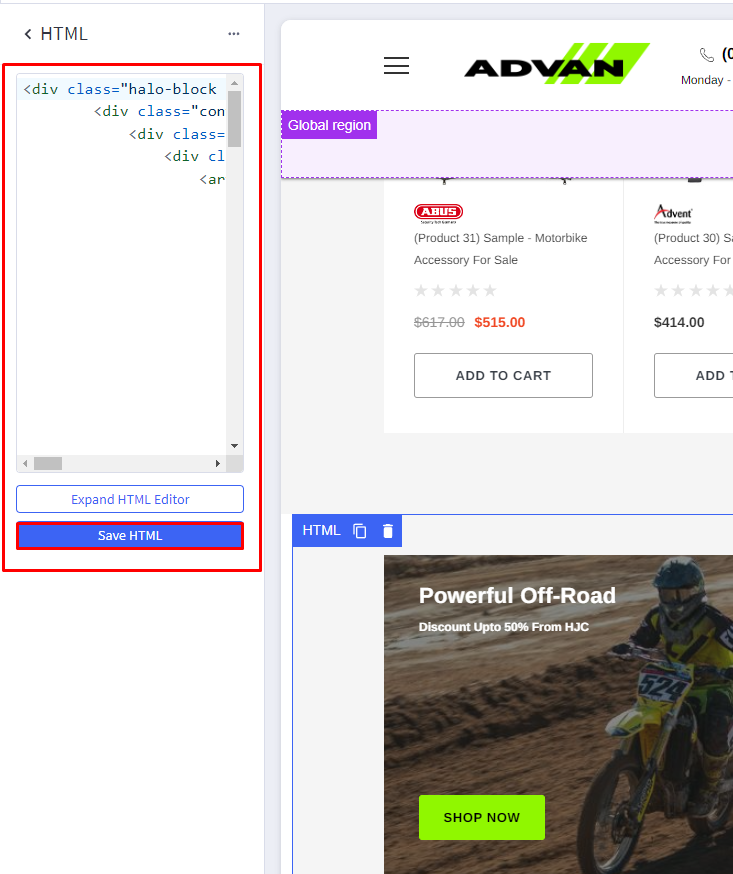This screenshot has width=733, height=874.
Task: Click the ADVAN store logo
Action: point(557,64)
